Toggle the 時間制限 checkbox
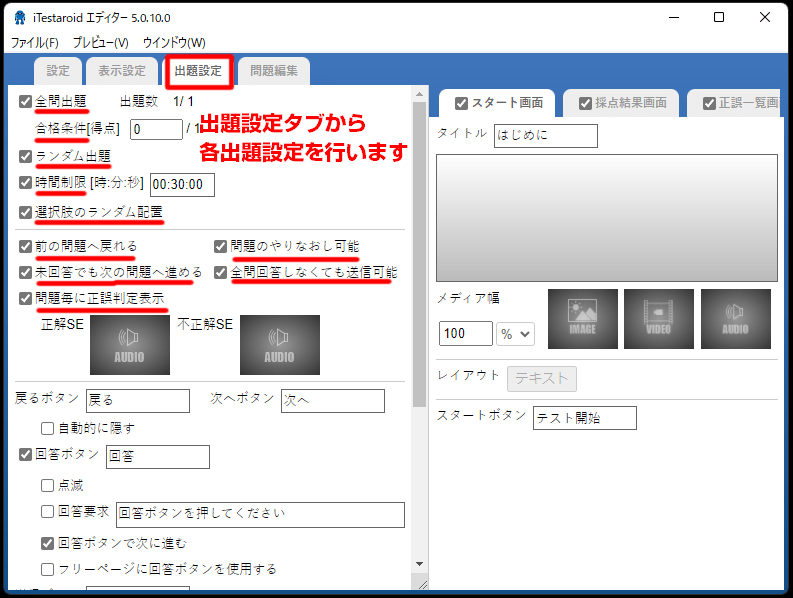793x598 pixels. coord(25,182)
